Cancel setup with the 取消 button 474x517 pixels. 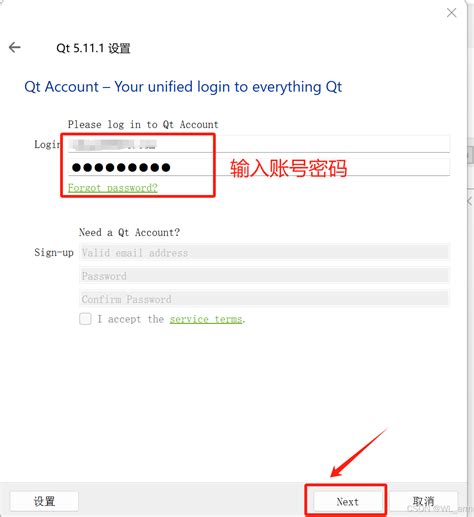coord(423,501)
